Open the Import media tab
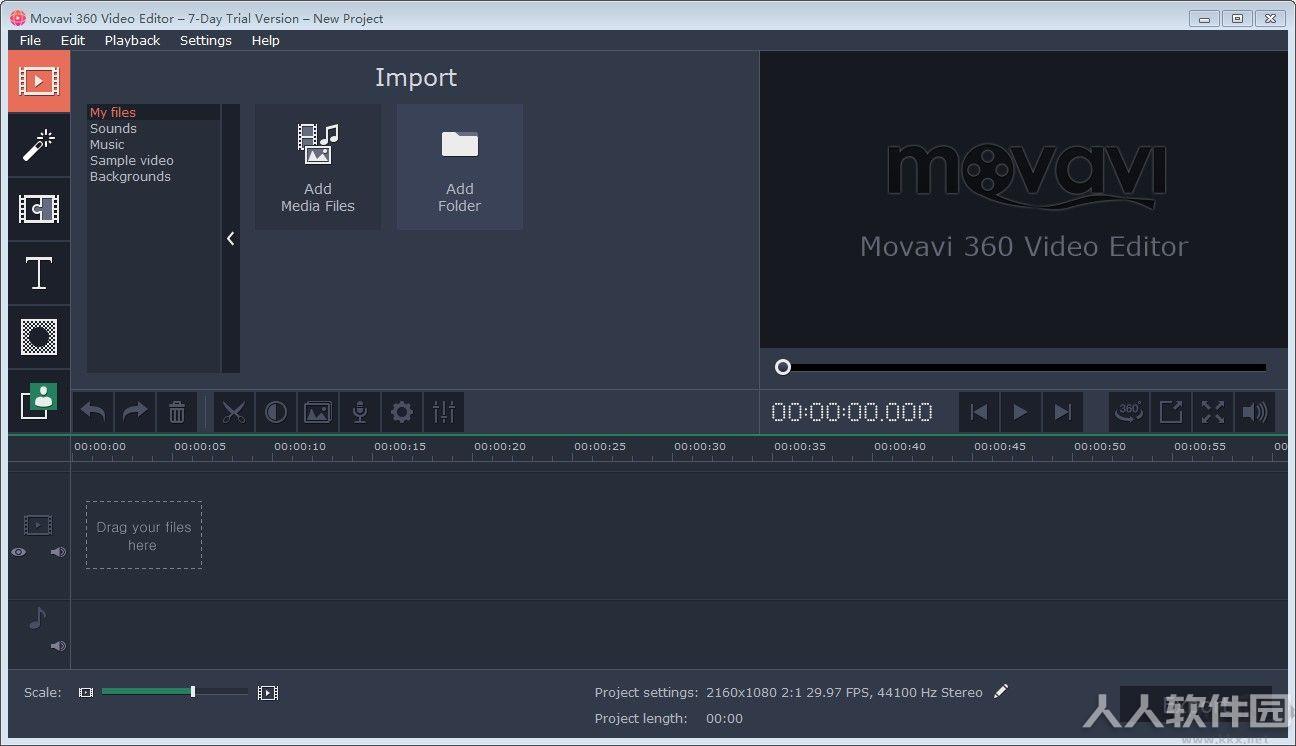 pos(39,81)
